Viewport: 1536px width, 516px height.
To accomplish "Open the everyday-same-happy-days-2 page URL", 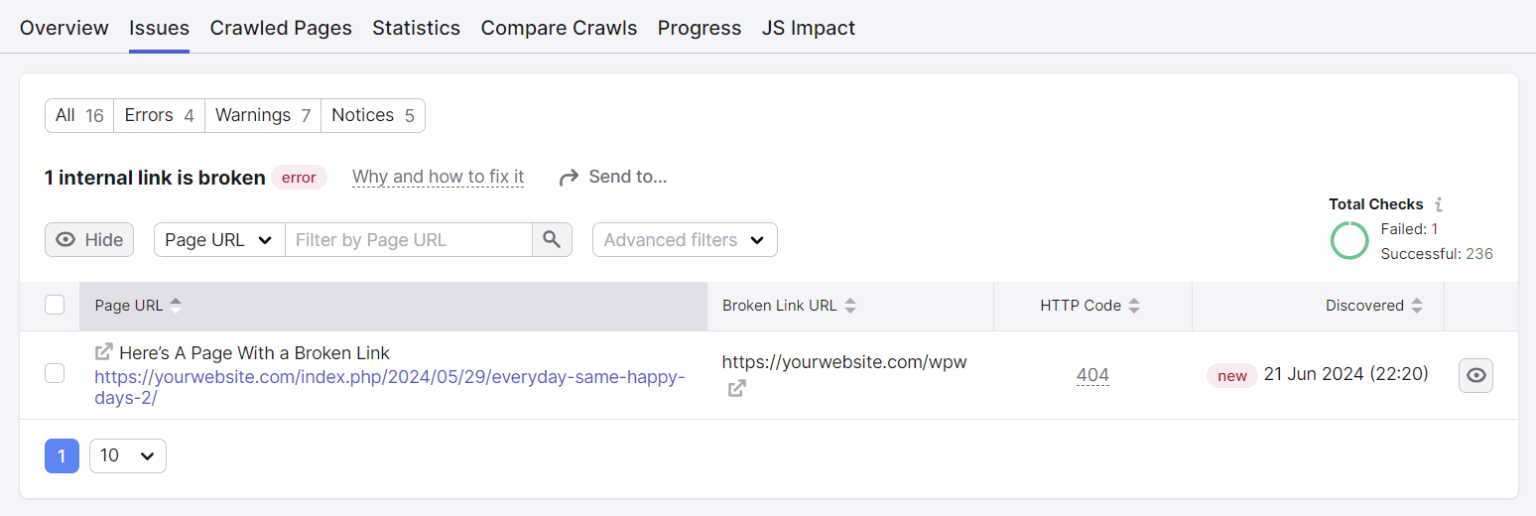I will (x=390, y=387).
